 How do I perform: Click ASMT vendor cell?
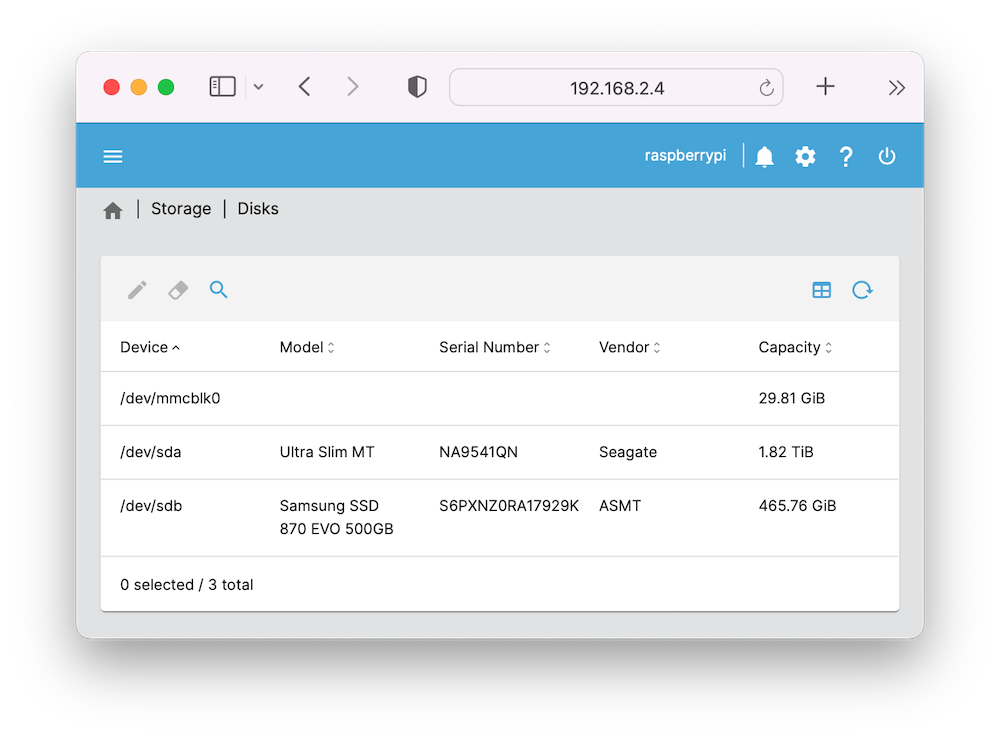(620, 506)
